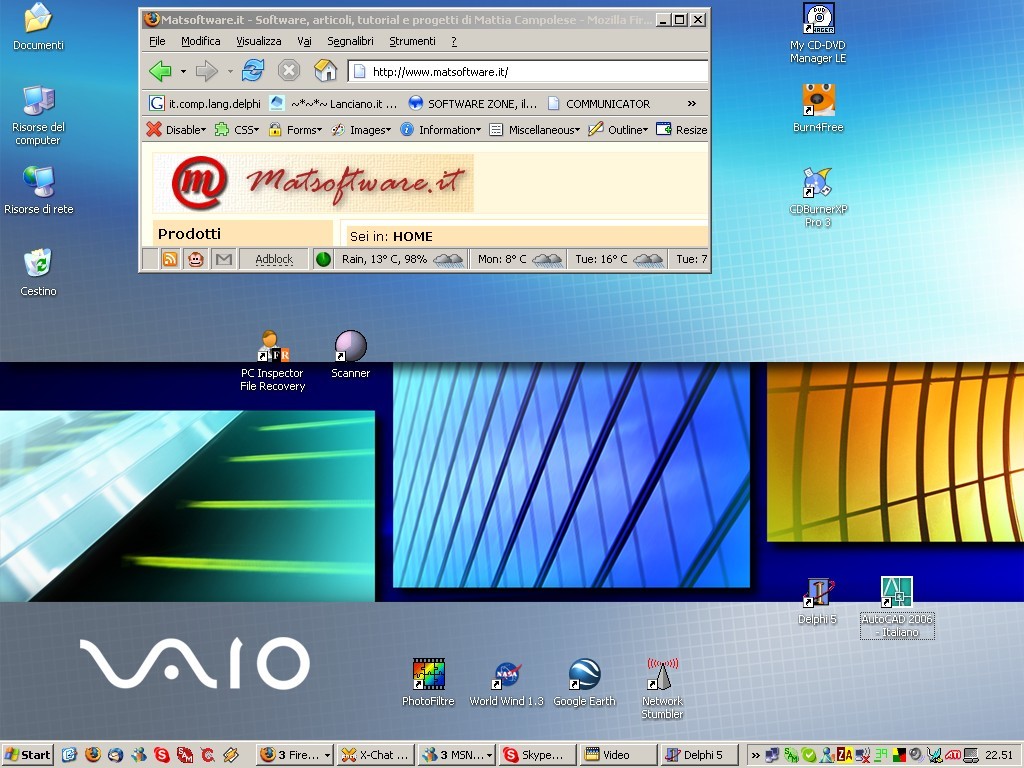Image resolution: width=1024 pixels, height=768 pixels.
Task: Open the Cestino recycle bin
Action: (x=38, y=272)
